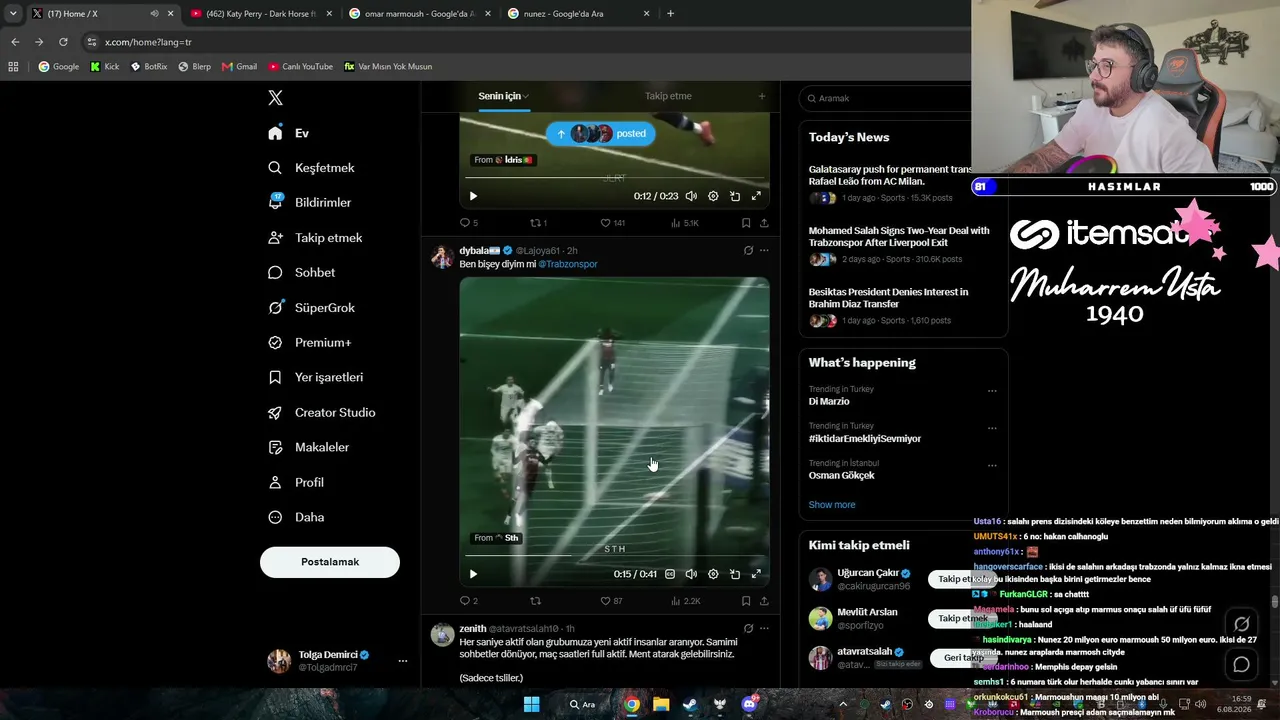
Task: Repost the post with 1 repost
Action: point(538,223)
